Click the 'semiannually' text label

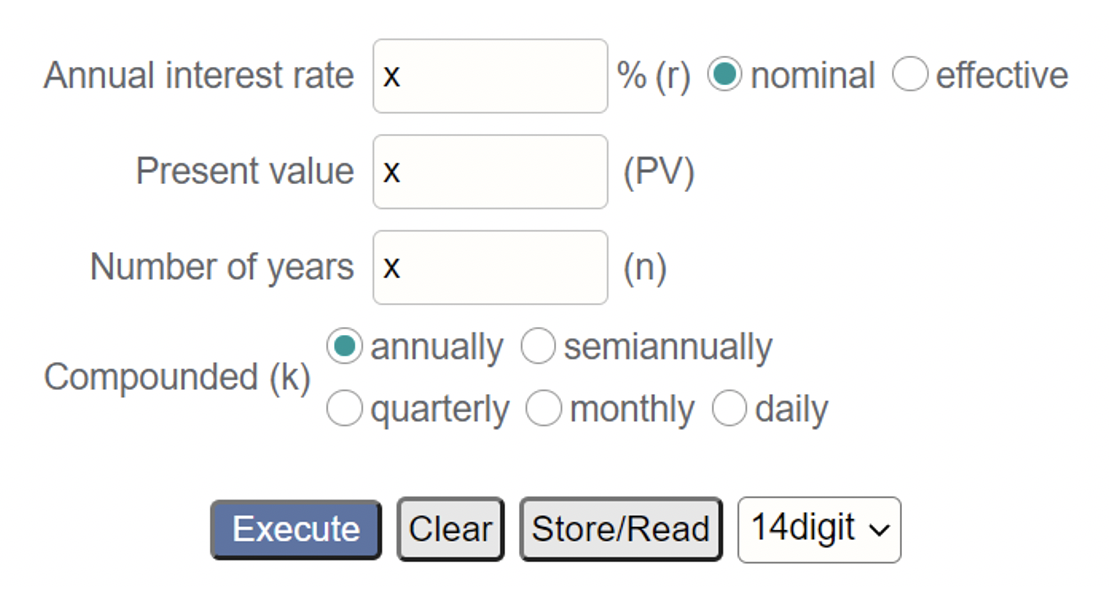pyautogui.click(x=668, y=348)
